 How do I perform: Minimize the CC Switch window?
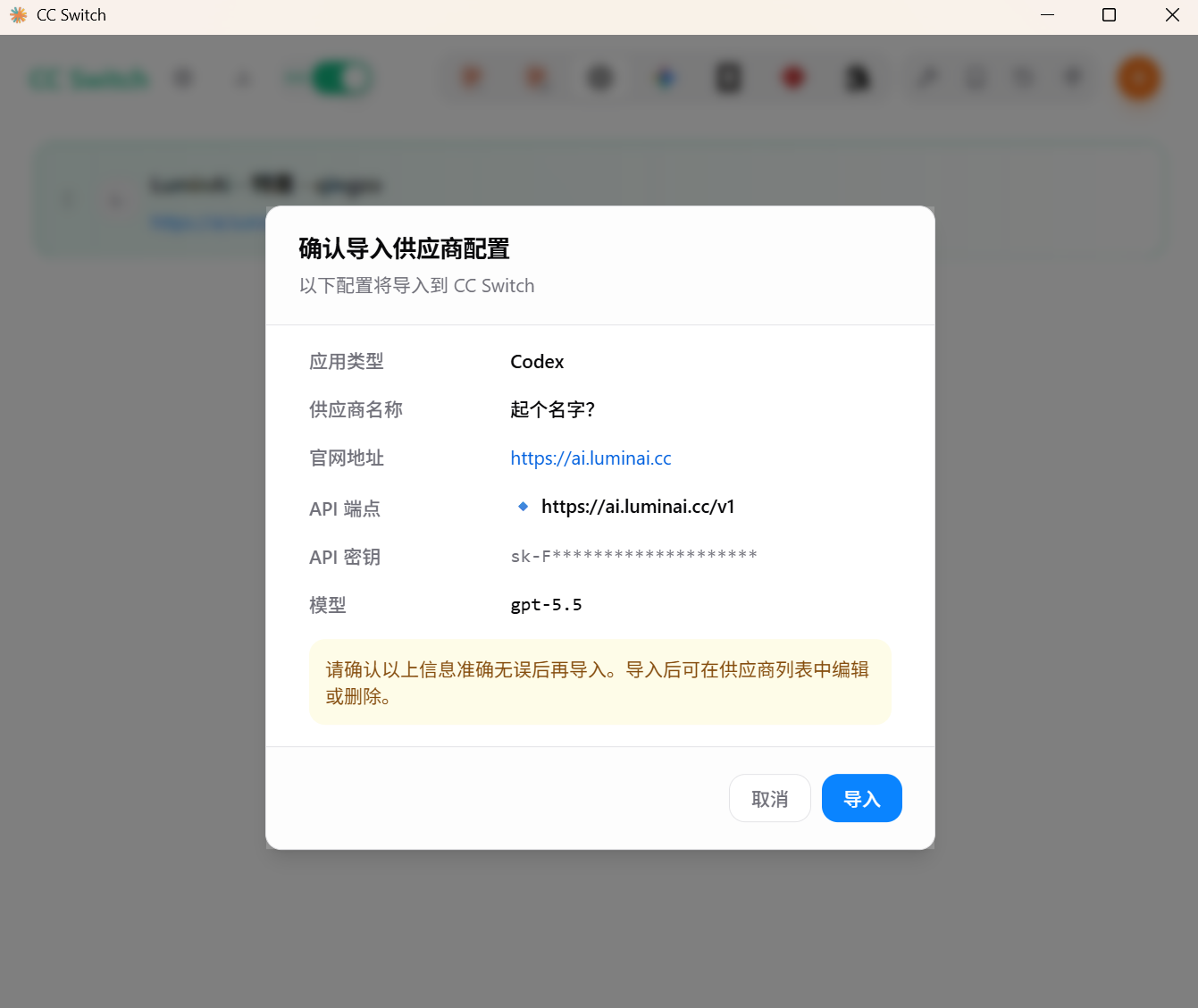(x=1047, y=15)
